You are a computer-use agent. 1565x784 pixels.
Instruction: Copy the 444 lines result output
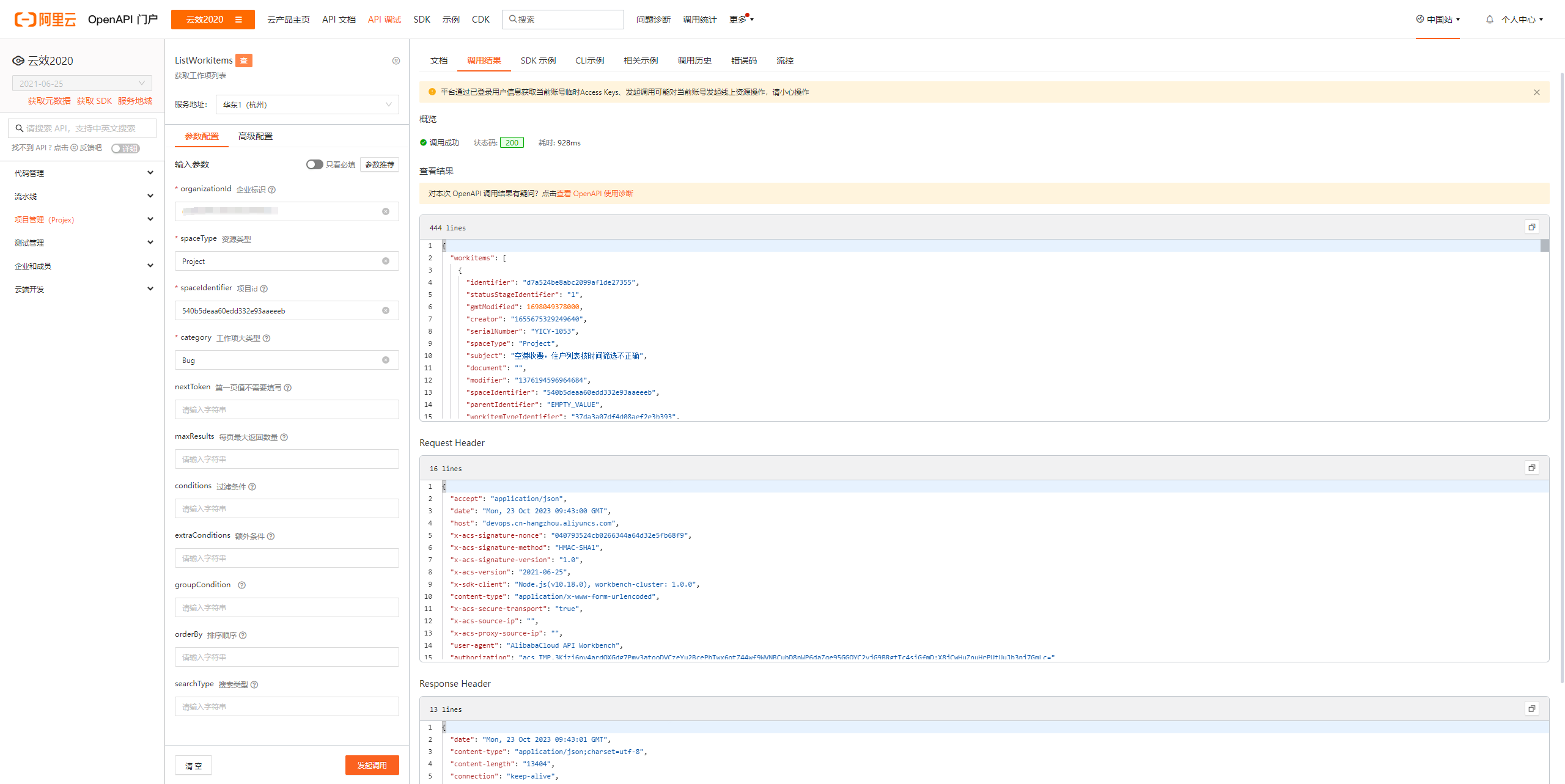pyautogui.click(x=1532, y=227)
